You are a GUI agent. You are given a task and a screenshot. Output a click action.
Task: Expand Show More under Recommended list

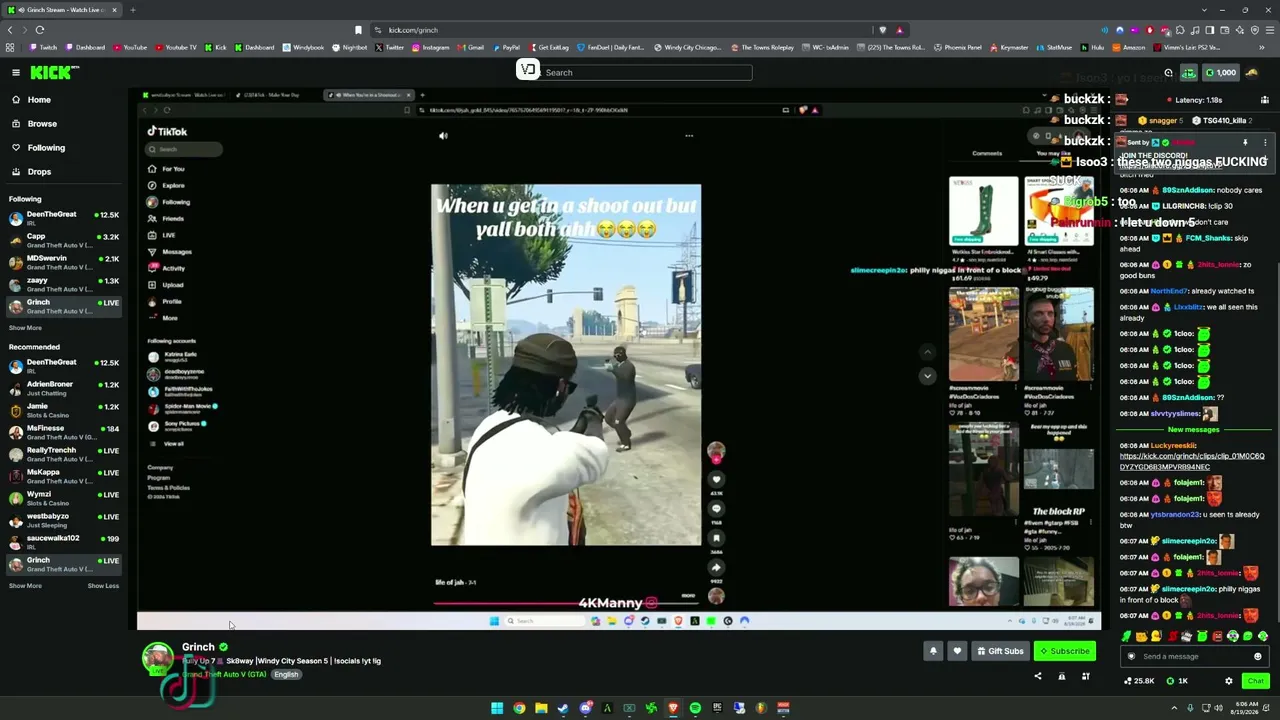tap(25, 586)
